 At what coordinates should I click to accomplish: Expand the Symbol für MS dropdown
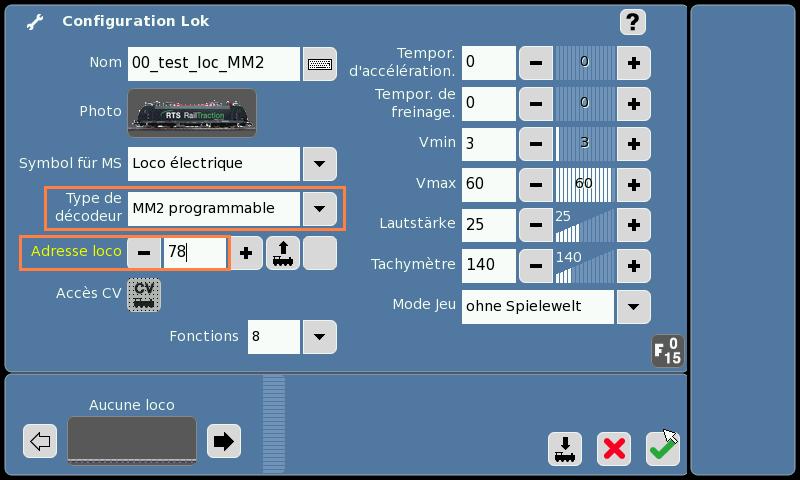click(x=320, y=164)
